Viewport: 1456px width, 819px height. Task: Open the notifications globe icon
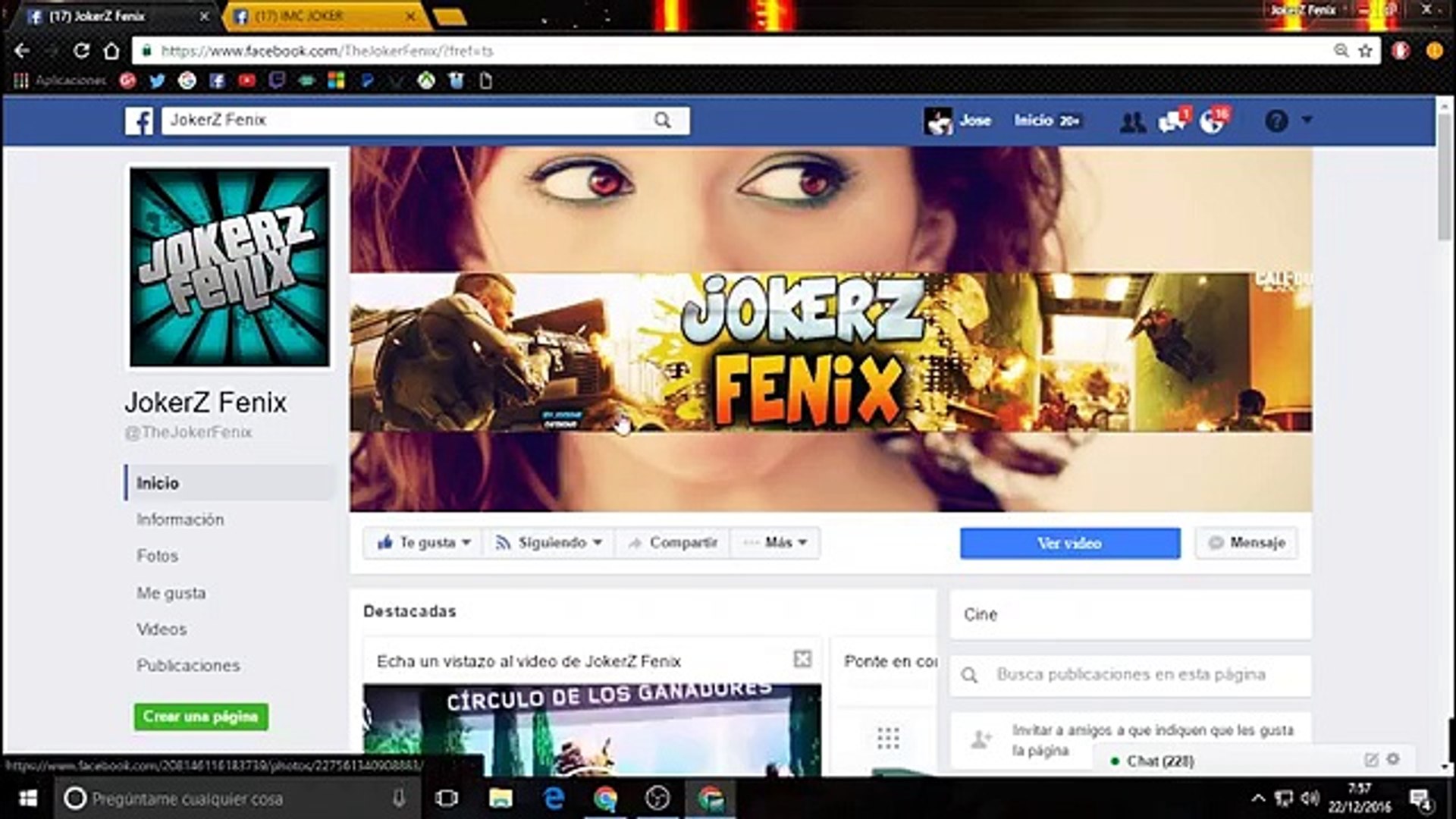coord(1213,121)
